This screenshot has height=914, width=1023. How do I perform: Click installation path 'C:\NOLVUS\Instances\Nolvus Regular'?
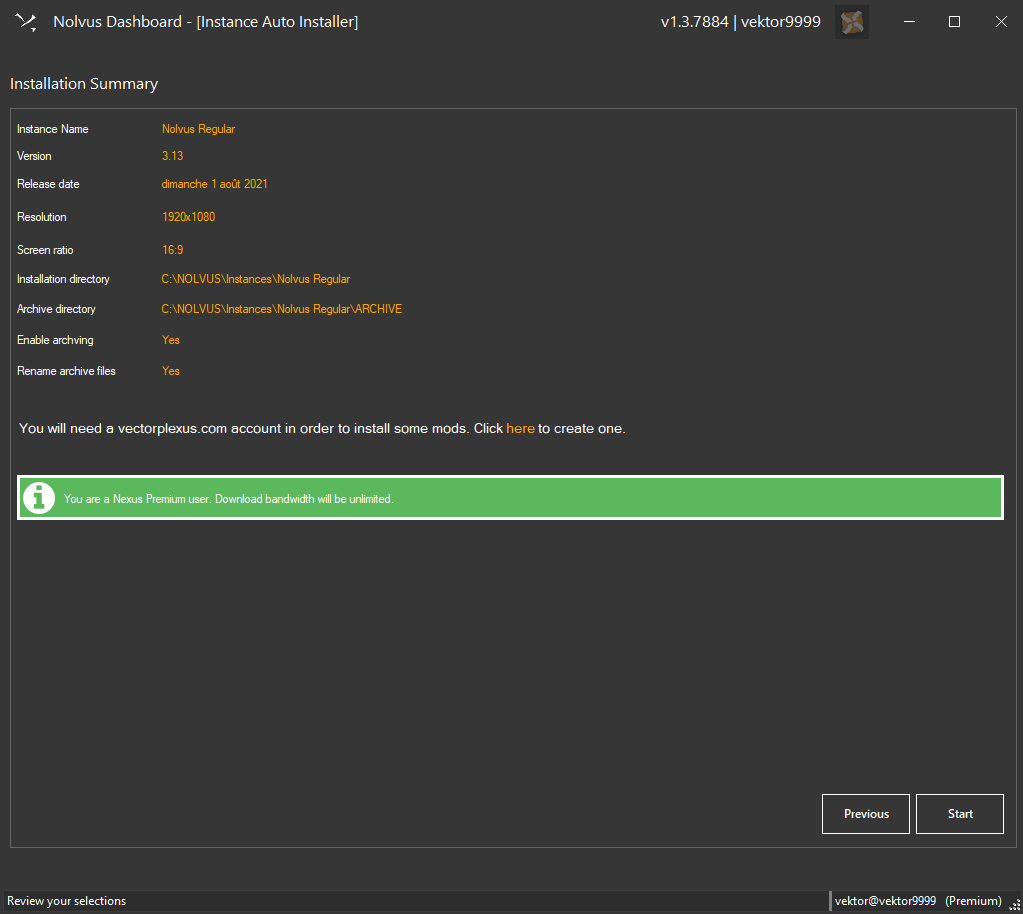pyautogui.click(x=256, y=279)
